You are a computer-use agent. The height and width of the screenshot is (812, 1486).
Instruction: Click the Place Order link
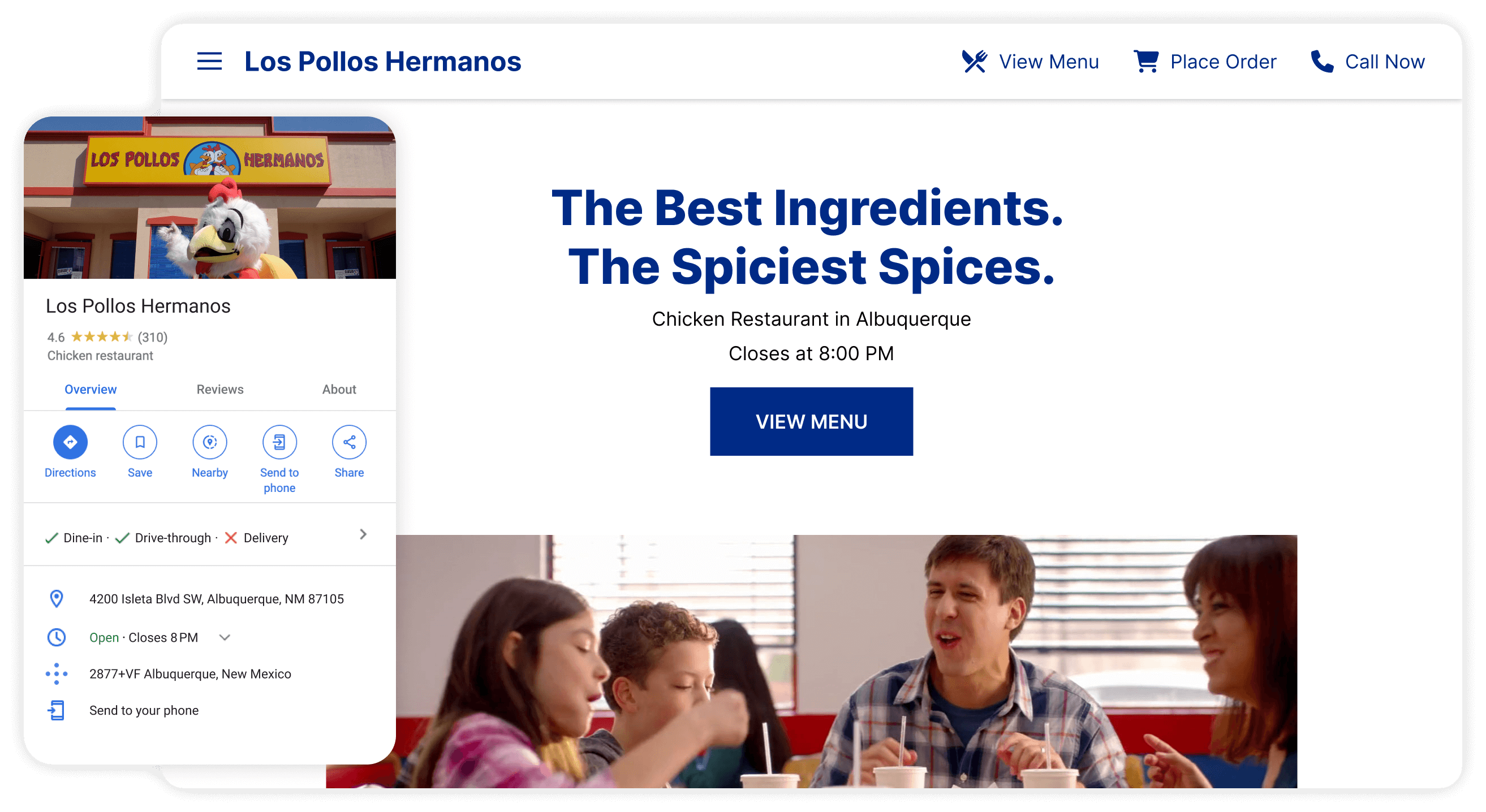tap(1223, 62)
